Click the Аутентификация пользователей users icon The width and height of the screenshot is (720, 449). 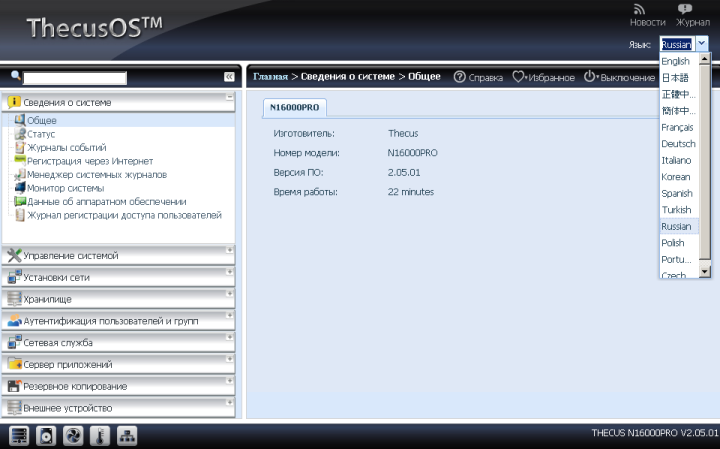point(14,320)
